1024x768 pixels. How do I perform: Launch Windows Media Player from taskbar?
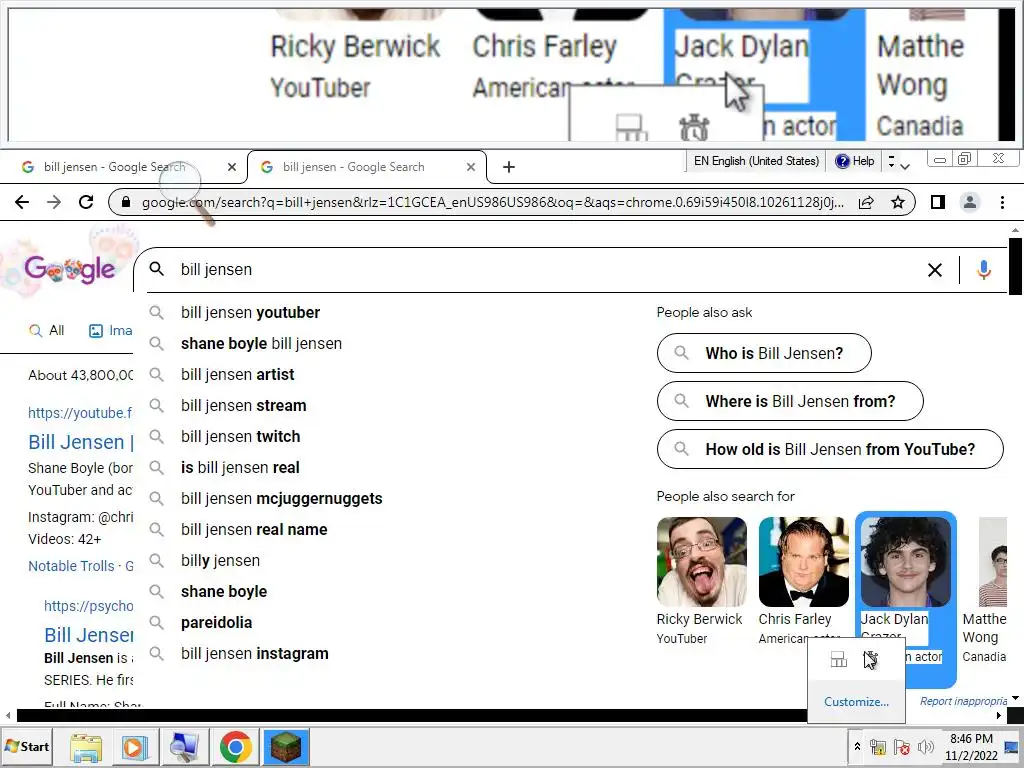coord(135,747)
